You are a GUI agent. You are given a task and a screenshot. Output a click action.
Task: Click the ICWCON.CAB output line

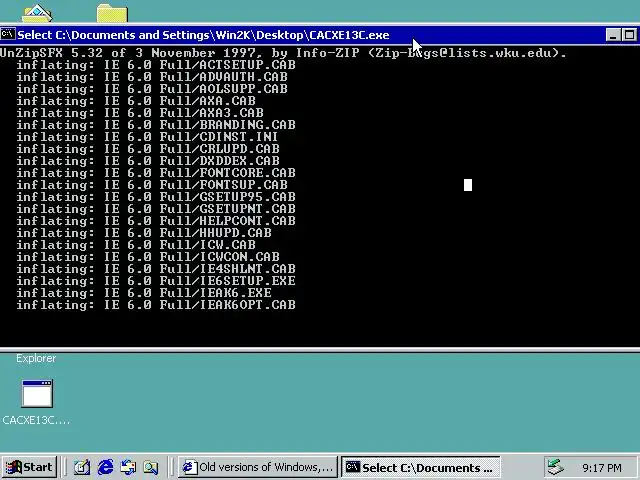point(148,257)
